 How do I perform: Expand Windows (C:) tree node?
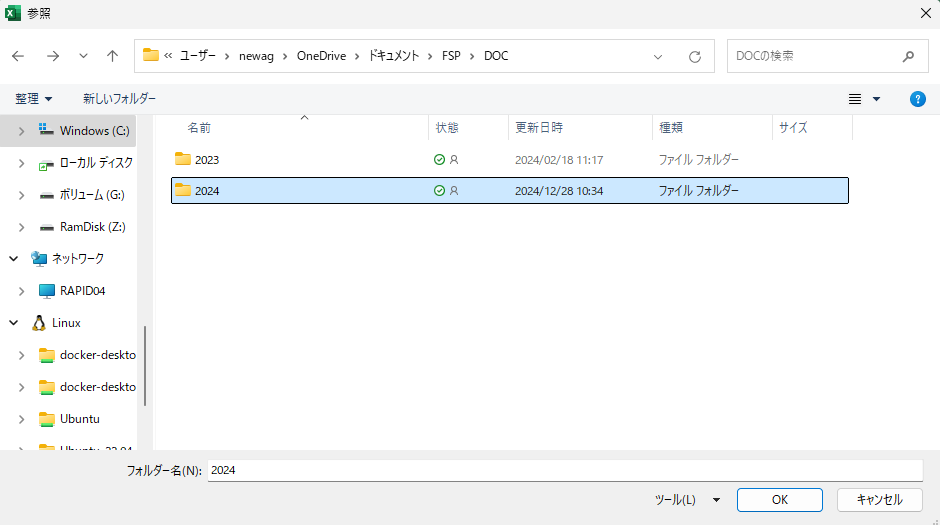21,131
